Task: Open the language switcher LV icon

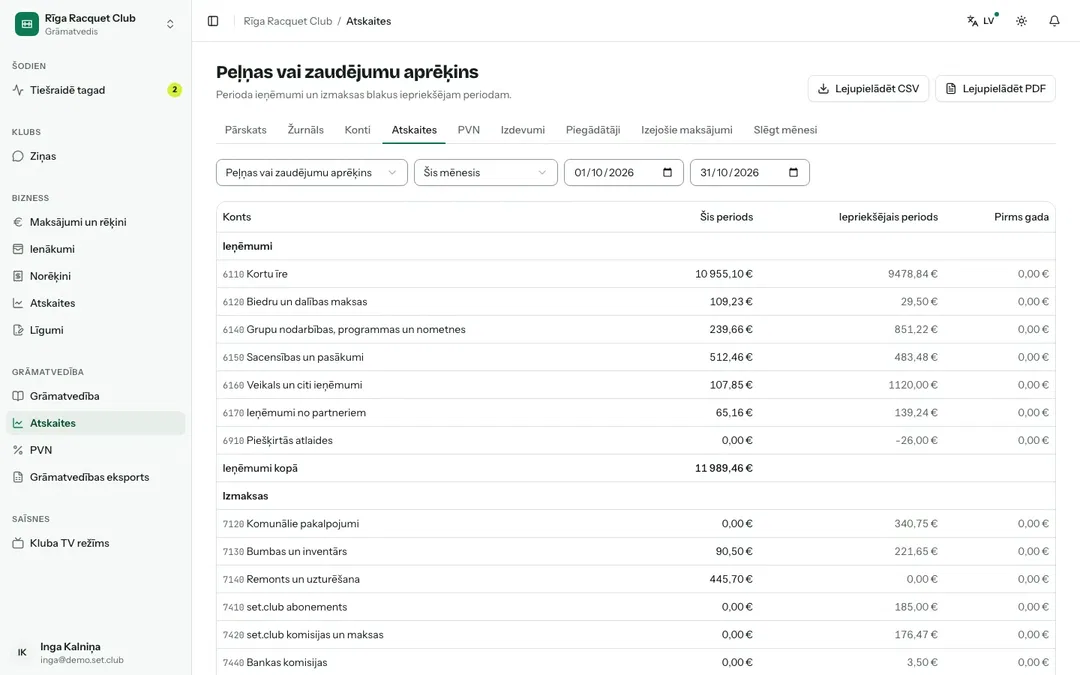Action: point(982,21)
